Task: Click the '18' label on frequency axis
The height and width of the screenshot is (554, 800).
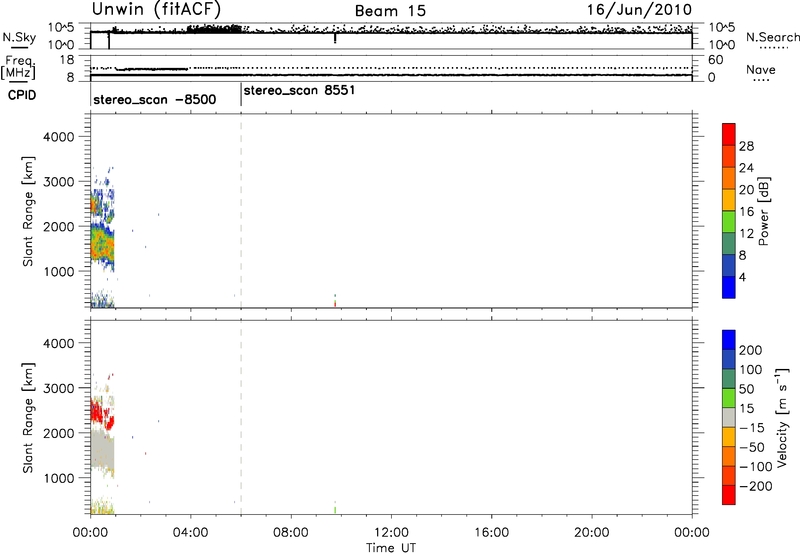Action: (67, 60)
